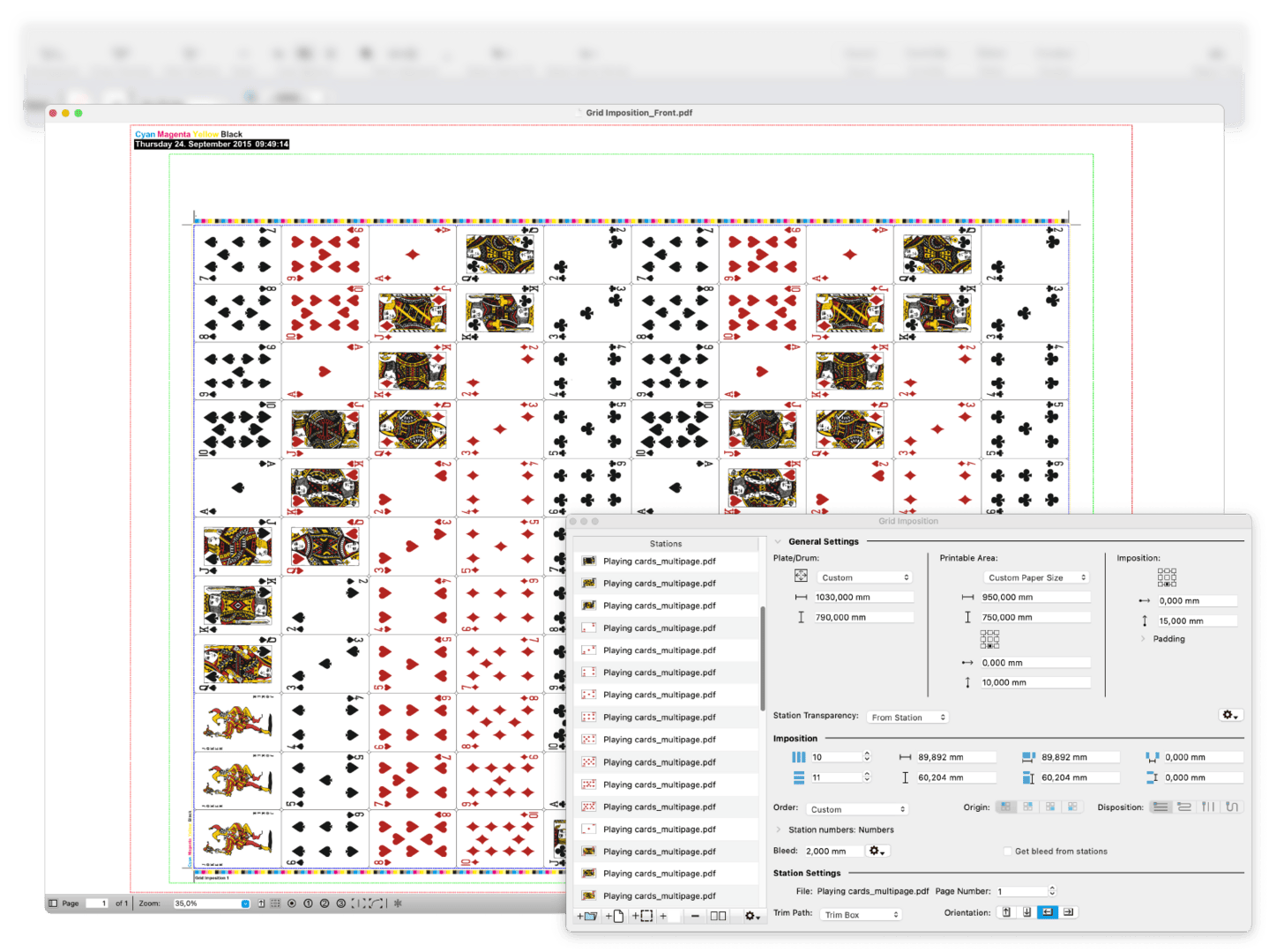The height and width of the screenshot is (952, 1269).
Task: Open Custom Paper Size dropdown
Action: 1037,577
